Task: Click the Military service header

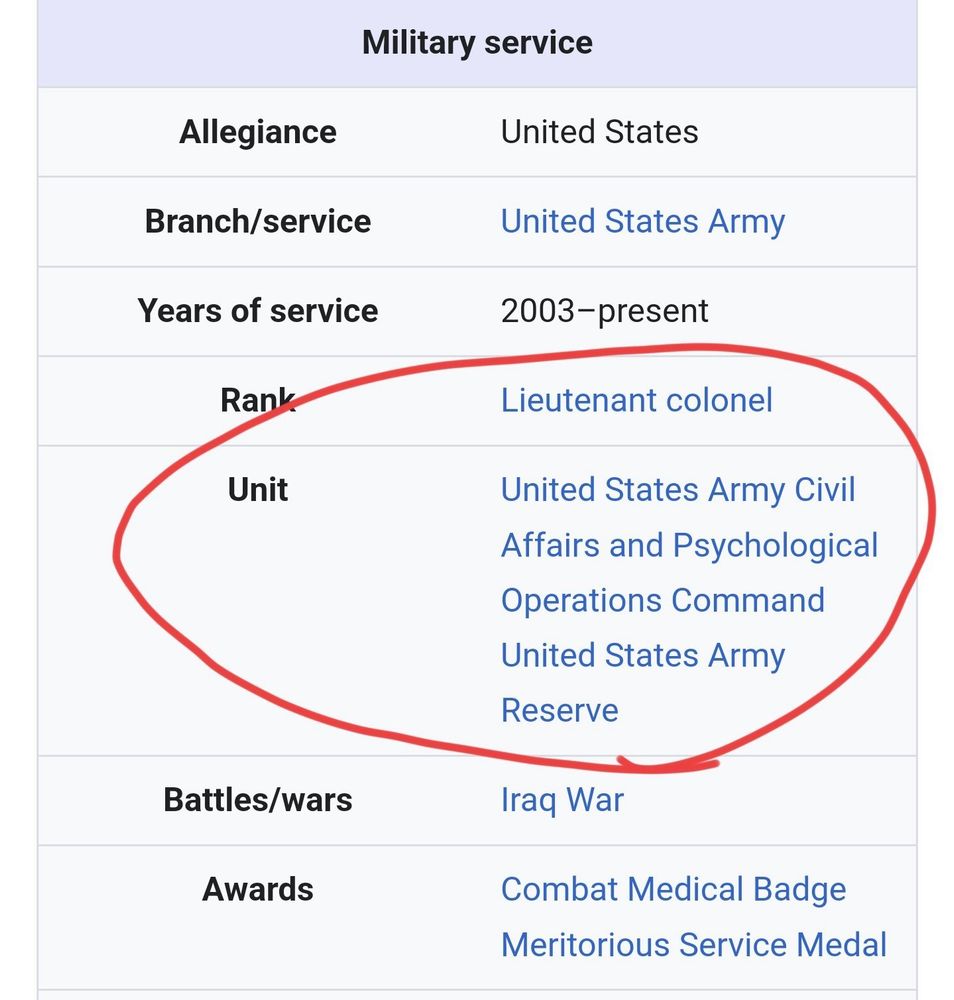Action: tap(477, 43)
